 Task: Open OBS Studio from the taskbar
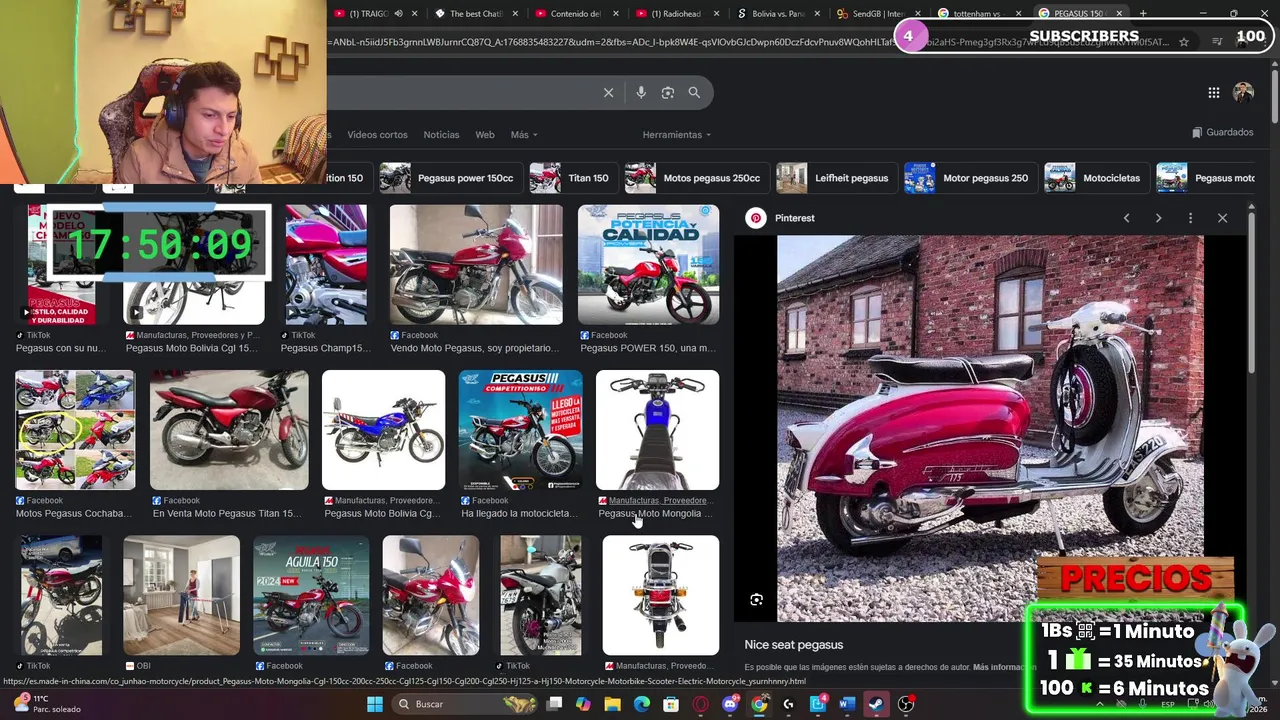pos(906,704)
